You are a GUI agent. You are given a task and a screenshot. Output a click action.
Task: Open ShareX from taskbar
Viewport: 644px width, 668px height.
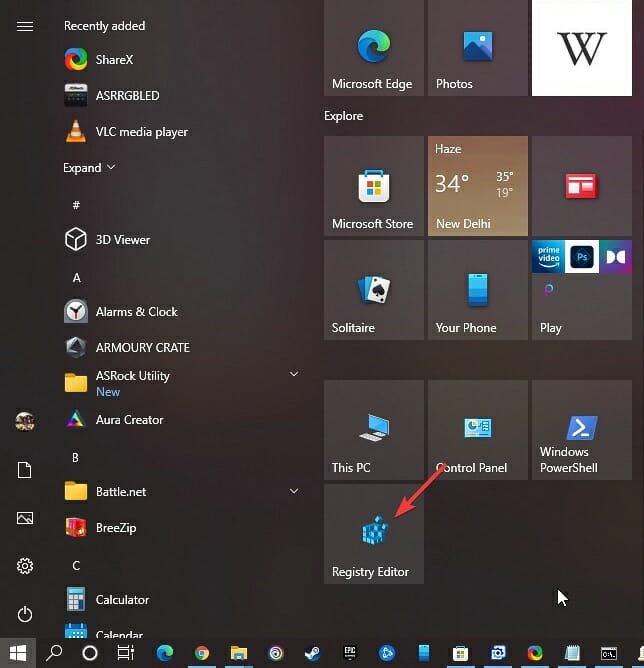(x=535, y=653)
